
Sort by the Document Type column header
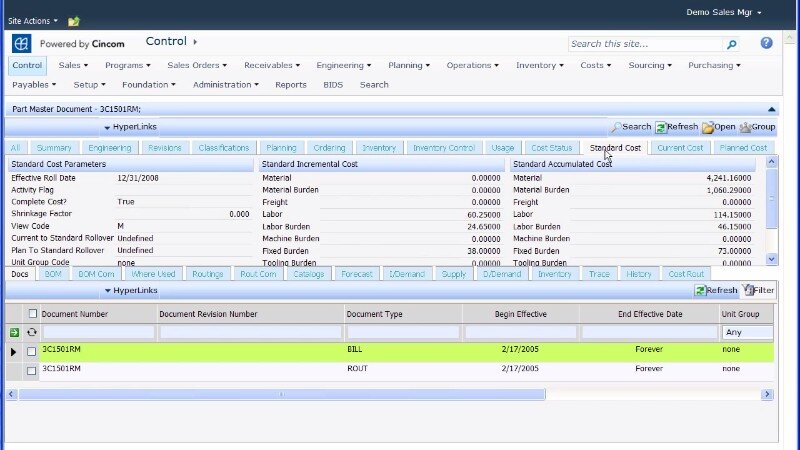[402, 314]
